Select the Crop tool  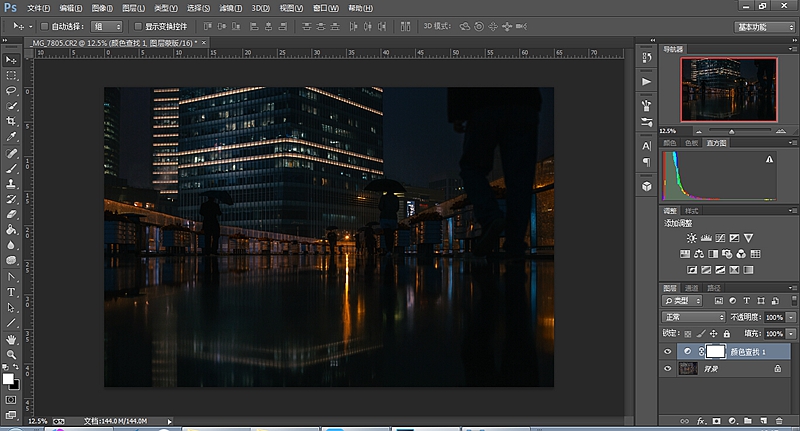(x=11, y=121)
